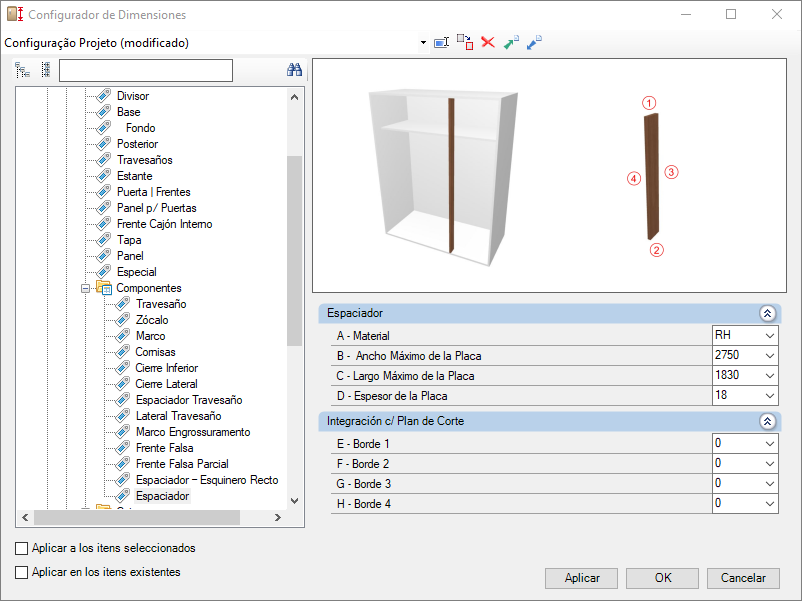Click the collapse tree icon

(x=46, y=70)
